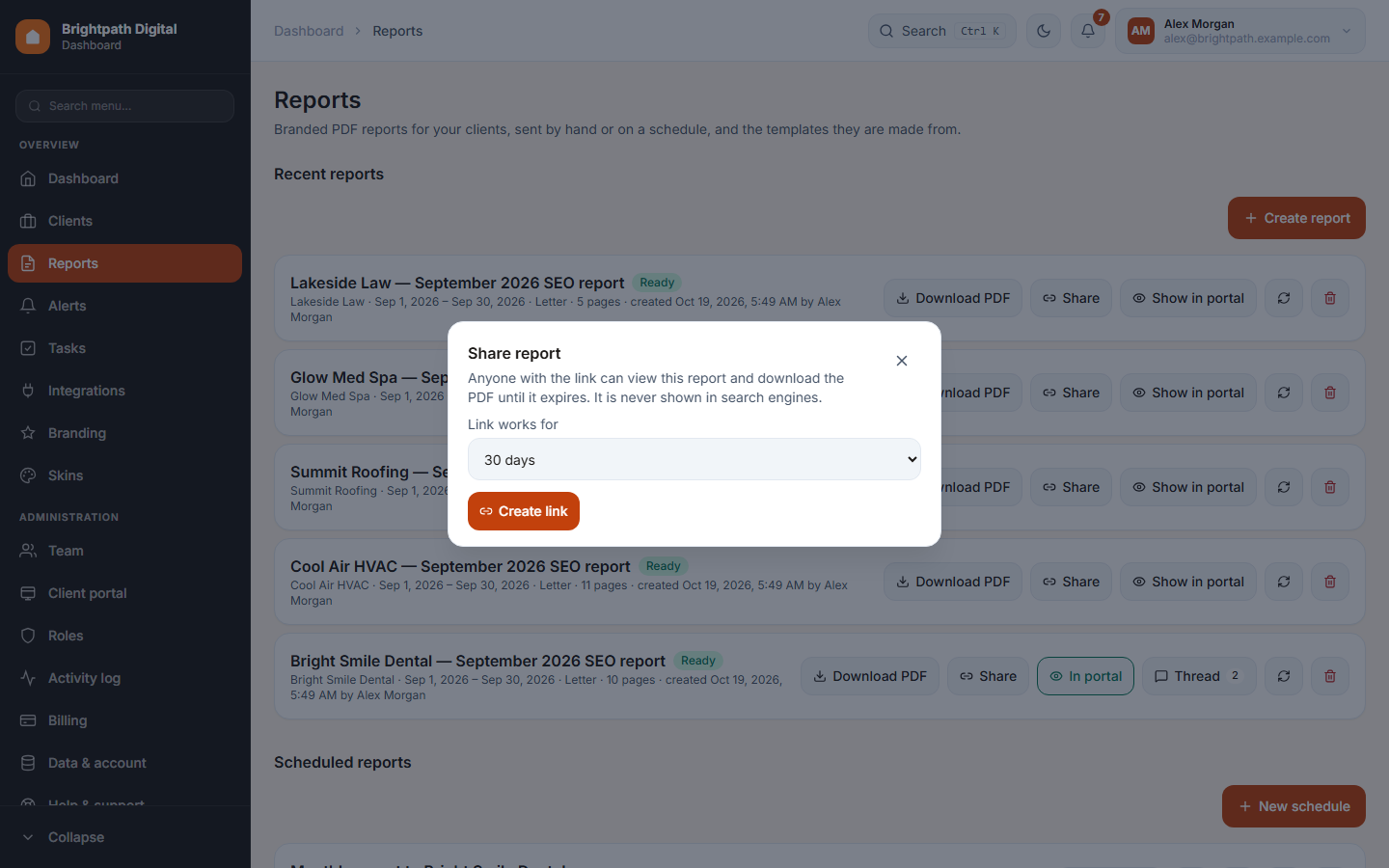Expand Alex Morgan account menu
Image resolution: width=1389 pixels, height=868 pixels.
coord(1240,31)
